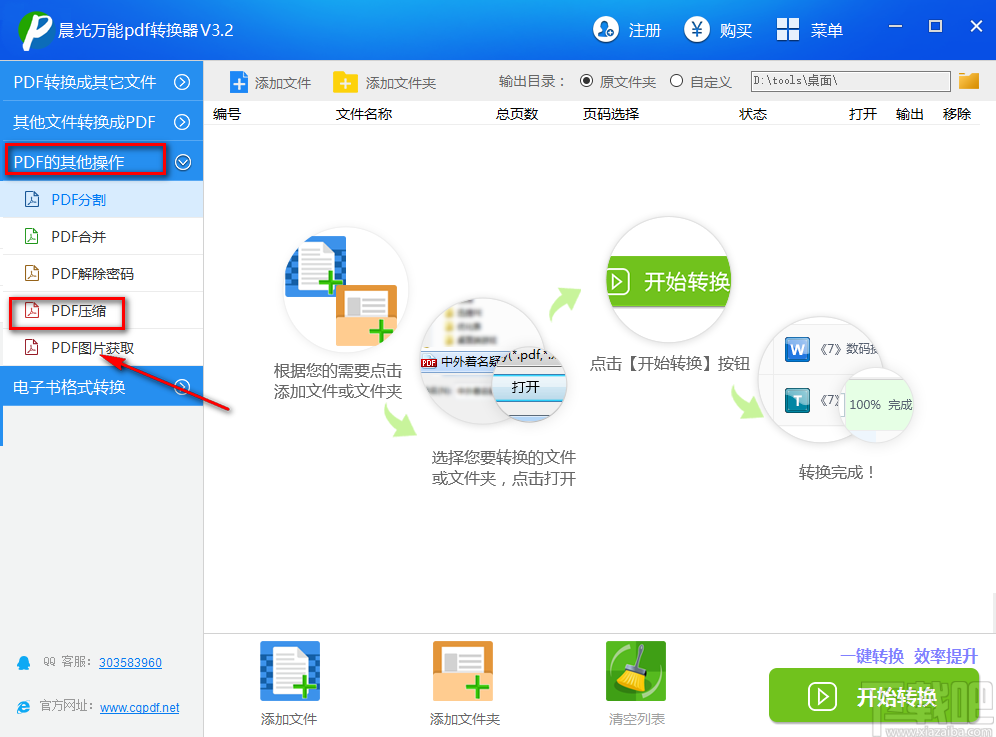Click toolbar 添加文件夹 text
The image size is (996, 737).
[401, 83]
